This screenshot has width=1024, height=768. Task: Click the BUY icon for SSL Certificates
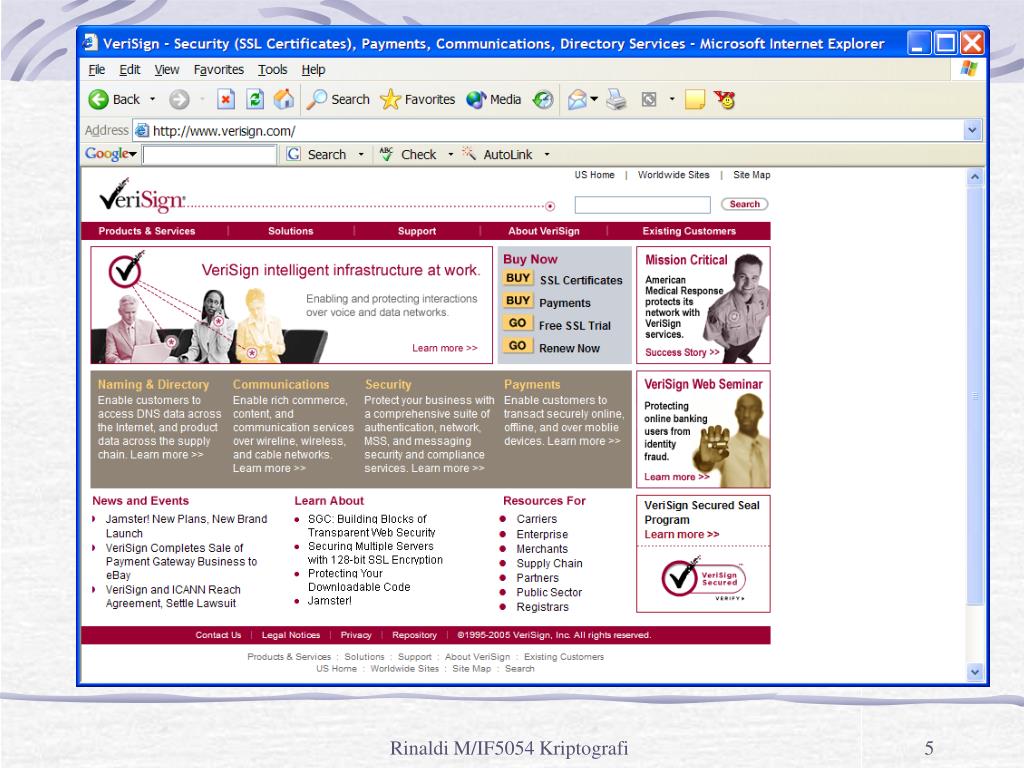518,278
